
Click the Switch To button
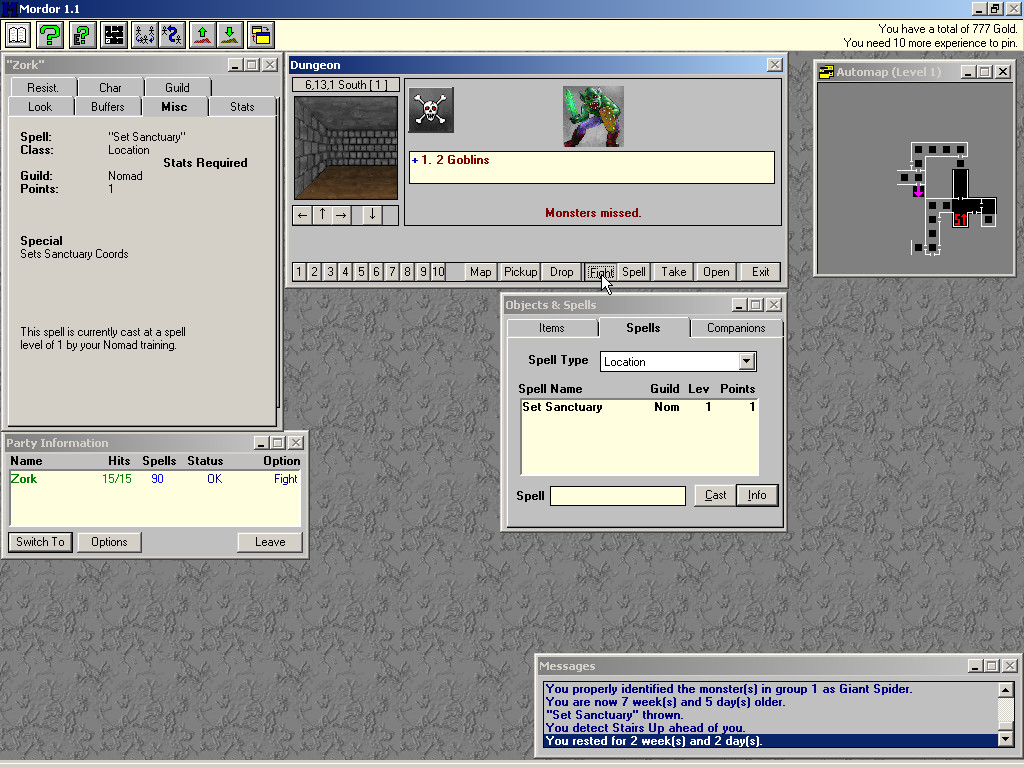tap(40, 542)
